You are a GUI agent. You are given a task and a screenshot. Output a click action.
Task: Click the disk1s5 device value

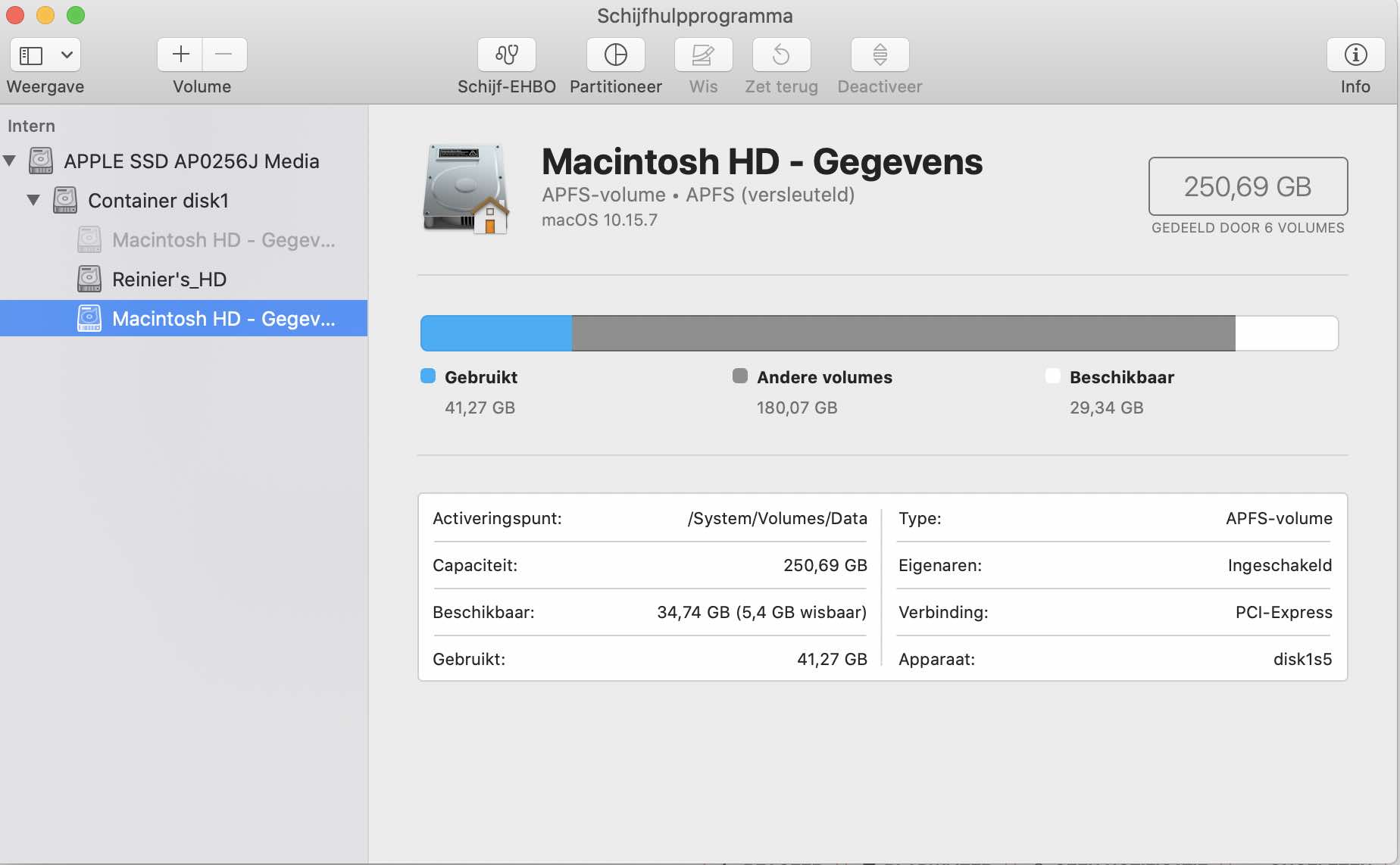click(x=1302, y=659)
